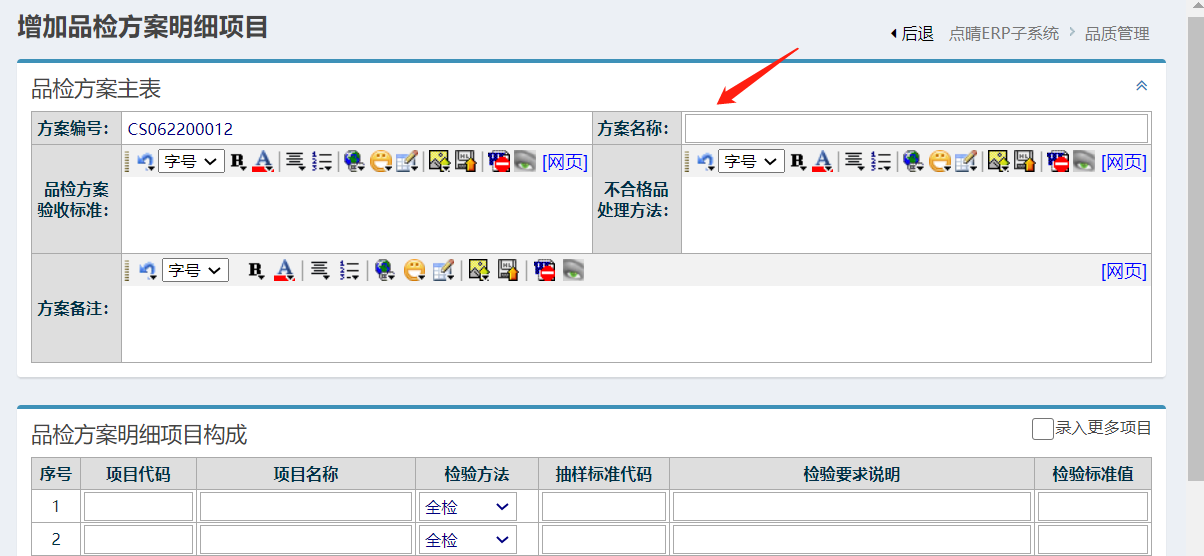The width and height of the screenshot is (1204, 556).
Task: Collapse the 品检方案主表 panel
Action: (x=1141, y=87)
